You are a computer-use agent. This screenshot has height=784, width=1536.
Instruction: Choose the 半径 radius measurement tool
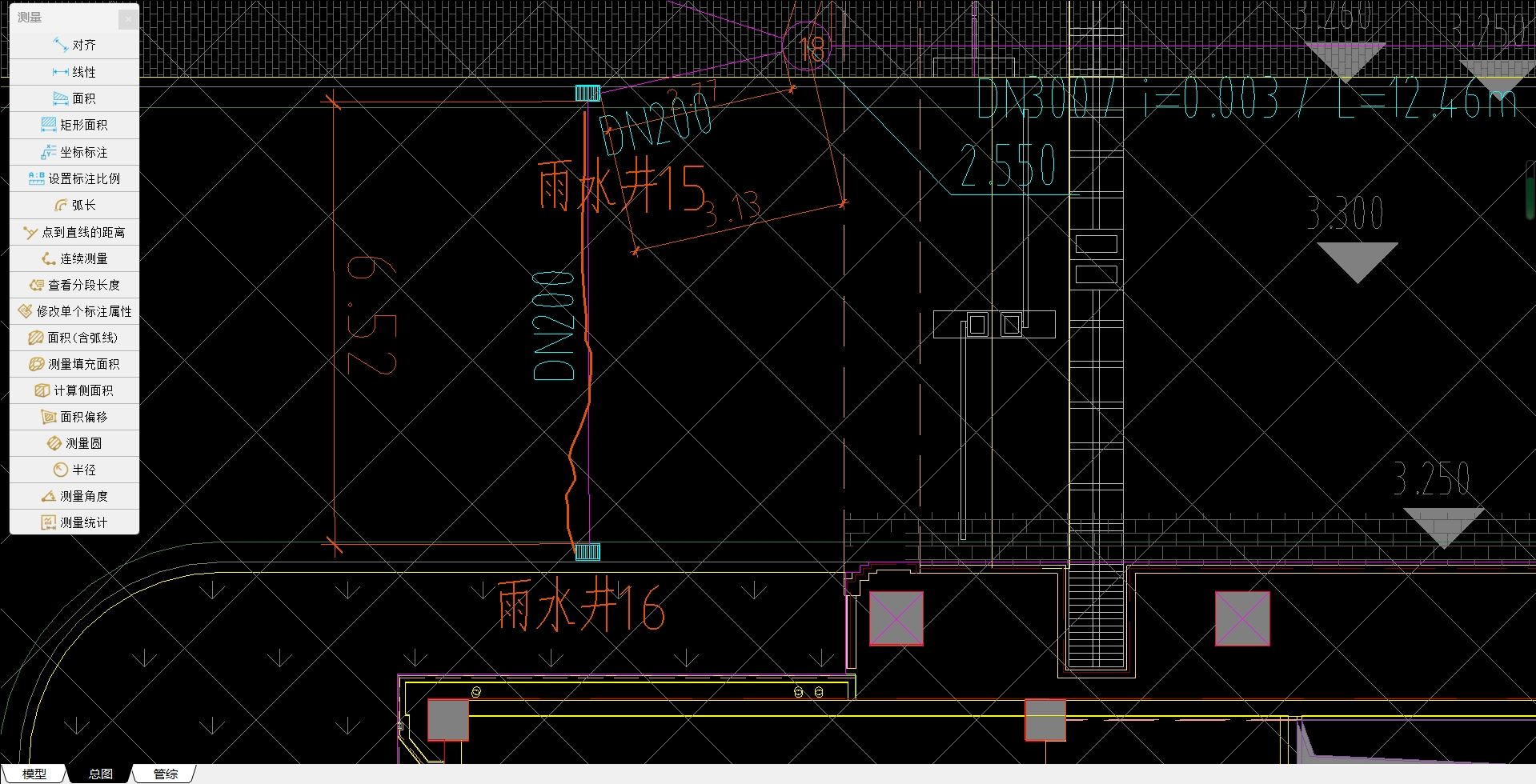(74, 470)
